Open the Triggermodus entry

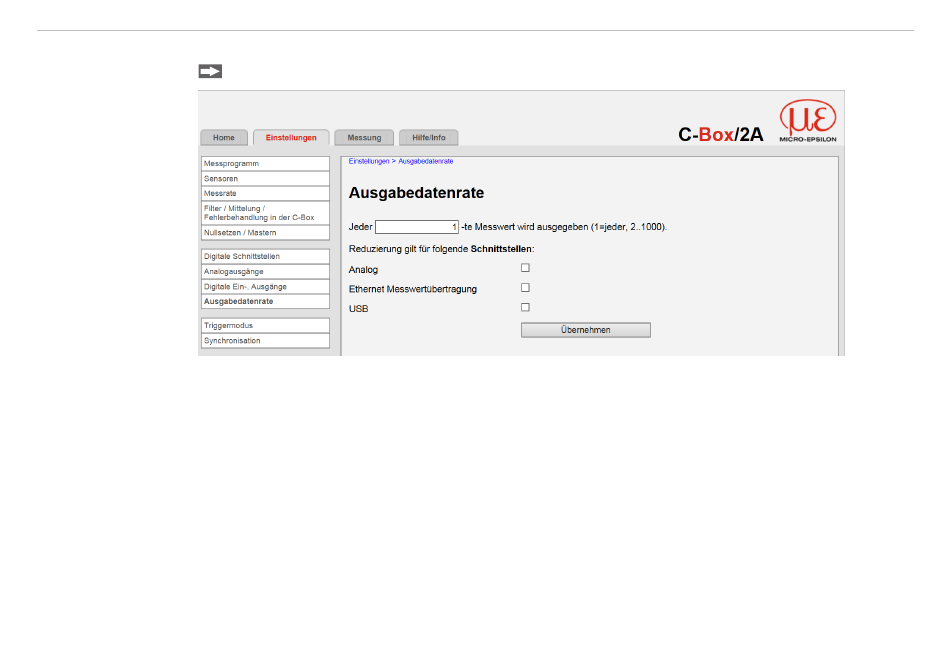point(265,325)
